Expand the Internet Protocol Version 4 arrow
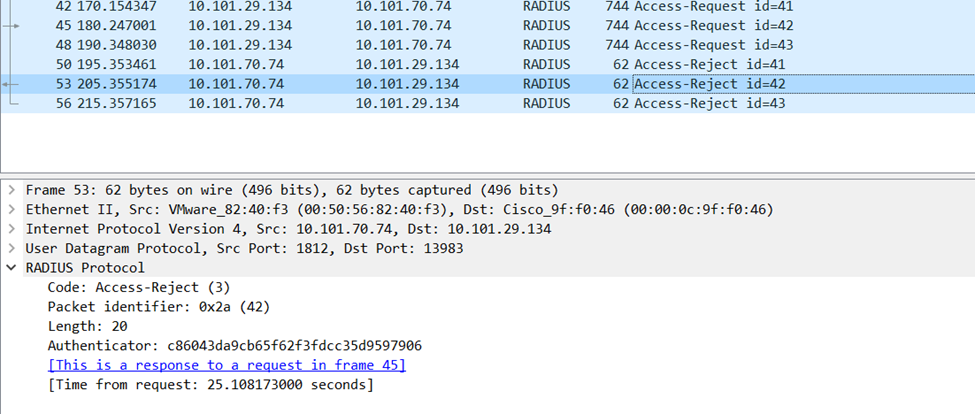The height and width of the screenshot is (414, 975). (x=11, y=229)
